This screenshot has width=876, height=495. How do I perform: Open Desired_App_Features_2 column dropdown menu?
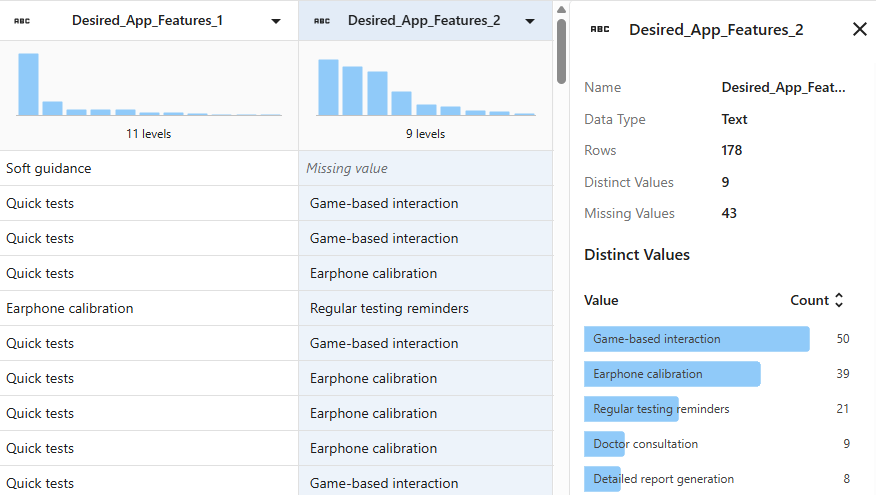click(x=530, y=21)
